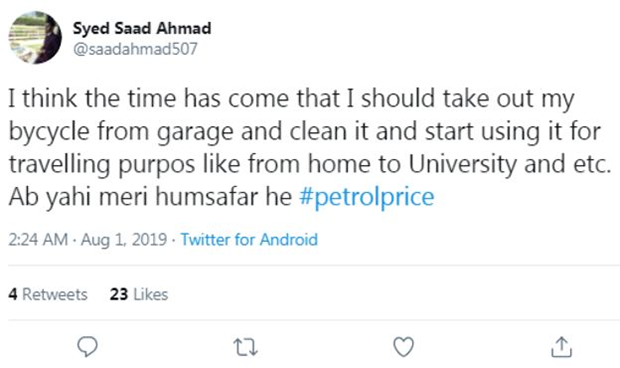Screen dimensions: 620x368
Task: Open the Twitter for Android source link
Action: tap(249, 240)
